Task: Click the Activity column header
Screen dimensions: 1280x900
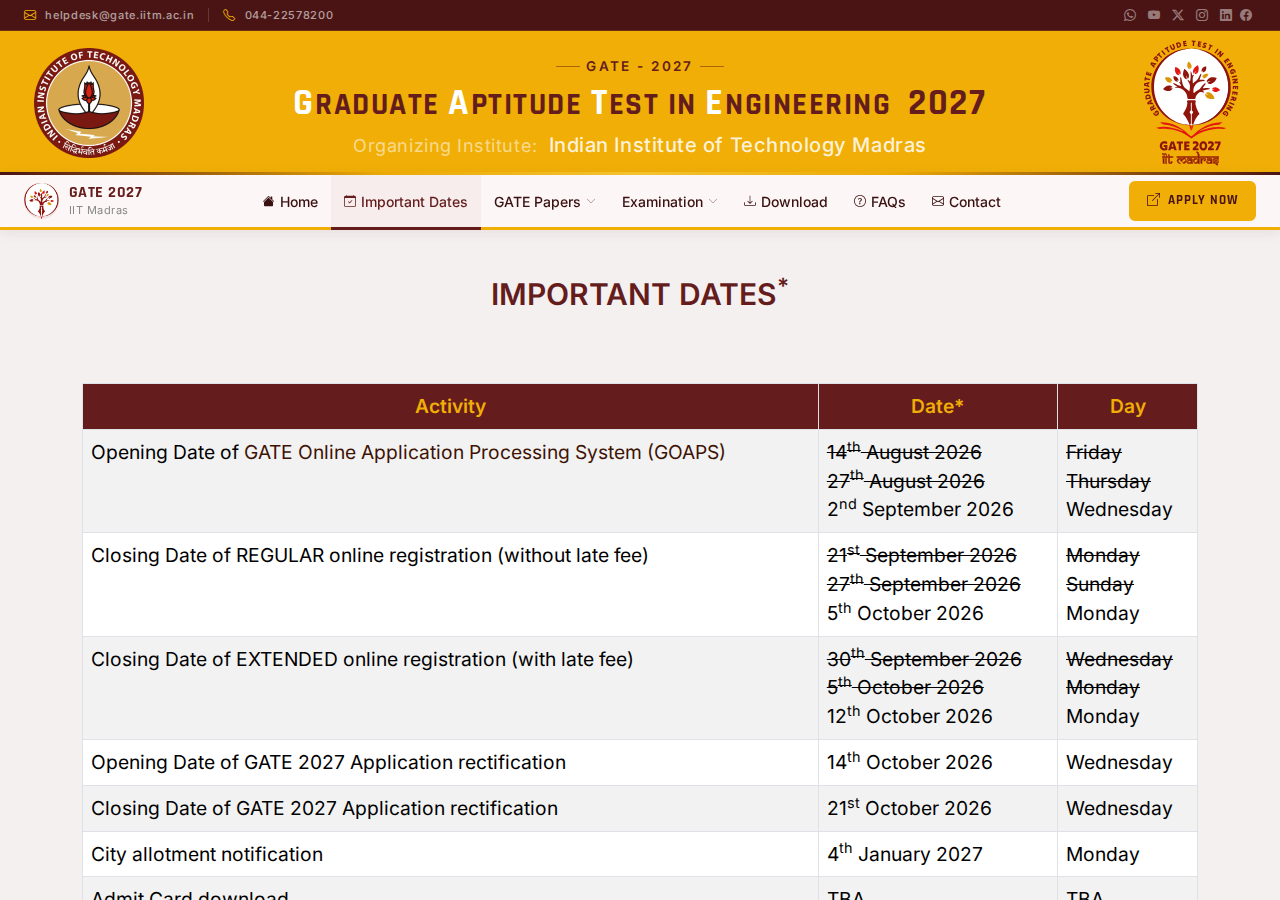Action: [450, 406]
